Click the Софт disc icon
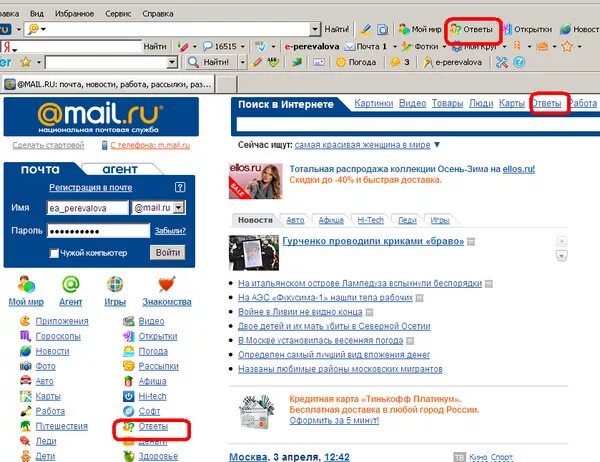Image resolution: width=600 pixels, height=462 pixels. pyautogui.click(x=129, y=411)
